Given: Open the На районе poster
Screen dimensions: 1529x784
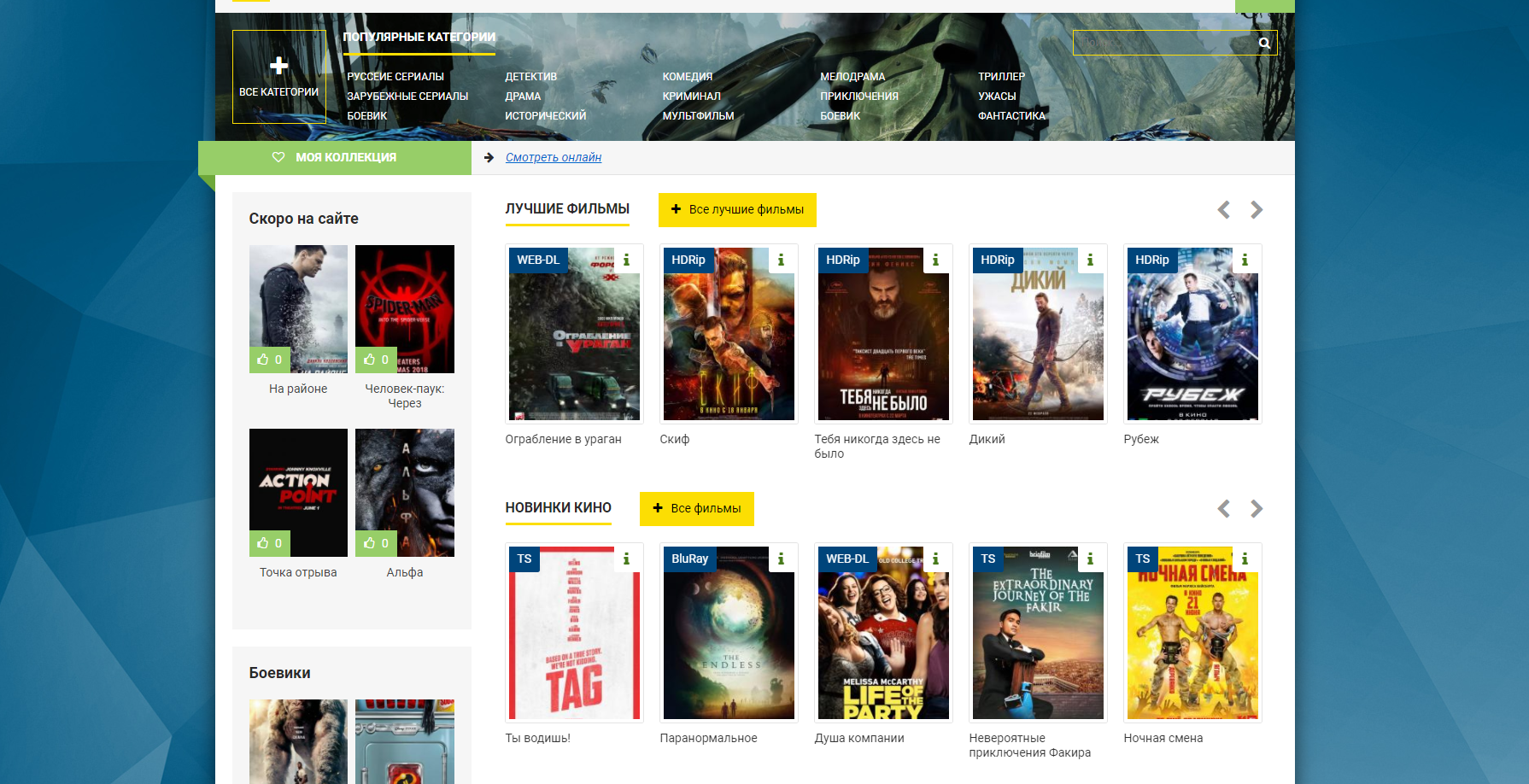Looking at the screenshot, I should coord(298,309).
